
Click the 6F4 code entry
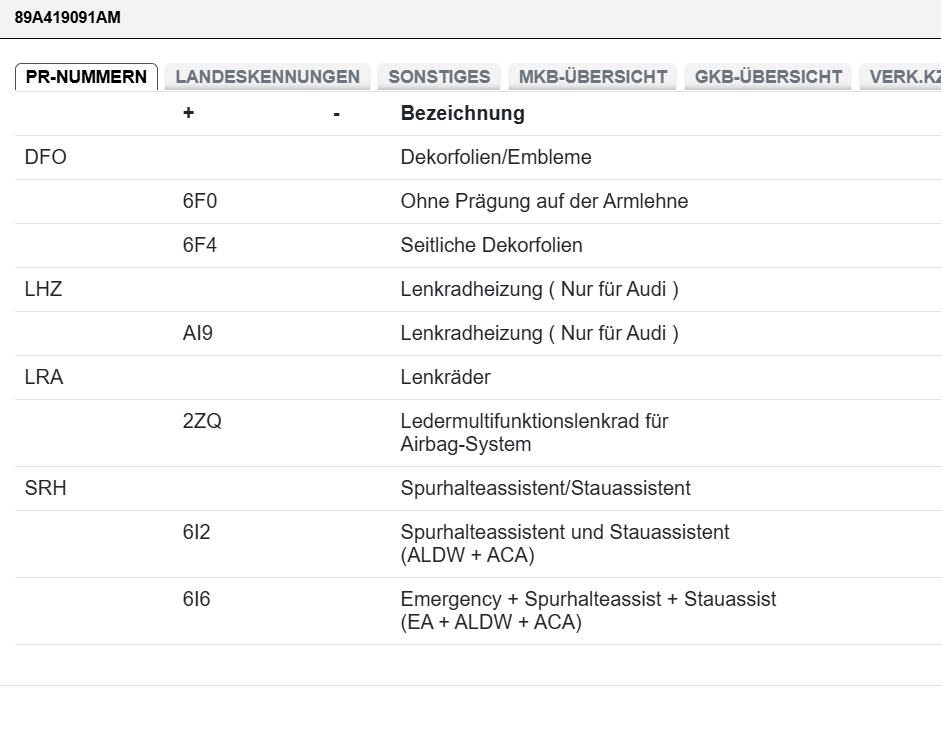pyautogui.click(x=199, y=246)
